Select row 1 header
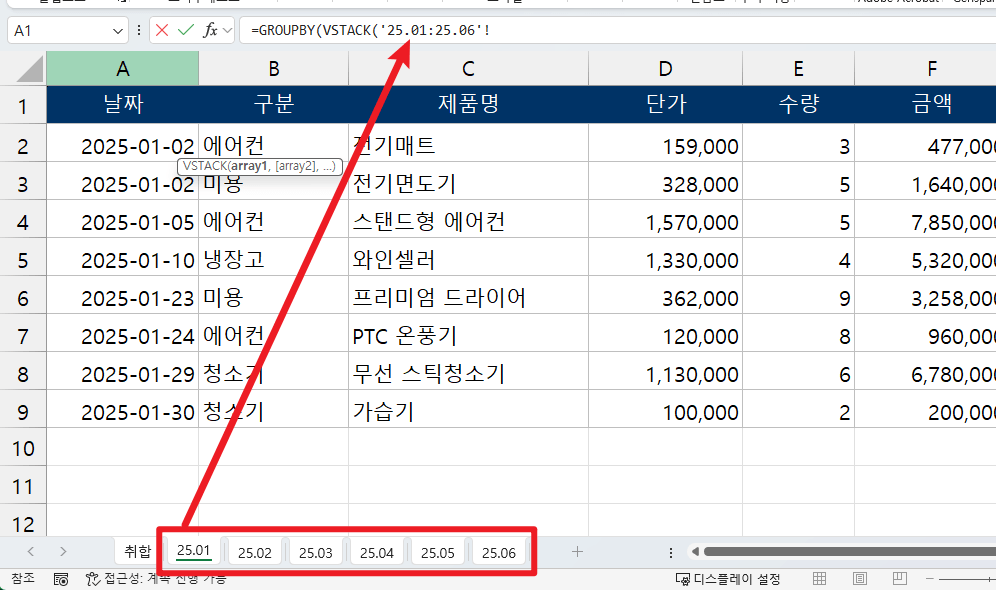The height and width of the screenshot is (590, 996). (x=23, y=105)
